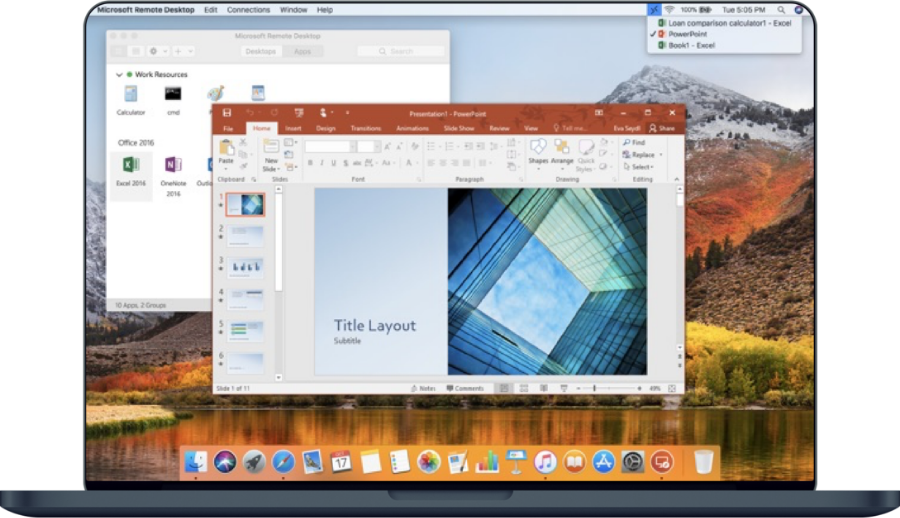Image resolution: width=900 pixels, height=518 pixels.
Task: Click Fit slide to window icon
Action: pos(672,389)
